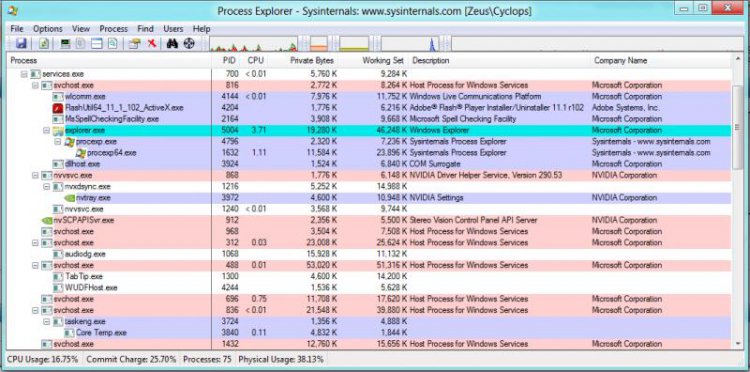The height and width of the screenshot is (372, 750).
Task: Toggle the lower pane toolbar icon
Action: pos(97,44)
